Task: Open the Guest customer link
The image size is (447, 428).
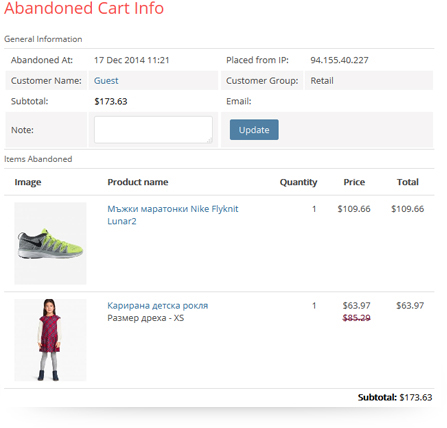Action: [106, 81]
